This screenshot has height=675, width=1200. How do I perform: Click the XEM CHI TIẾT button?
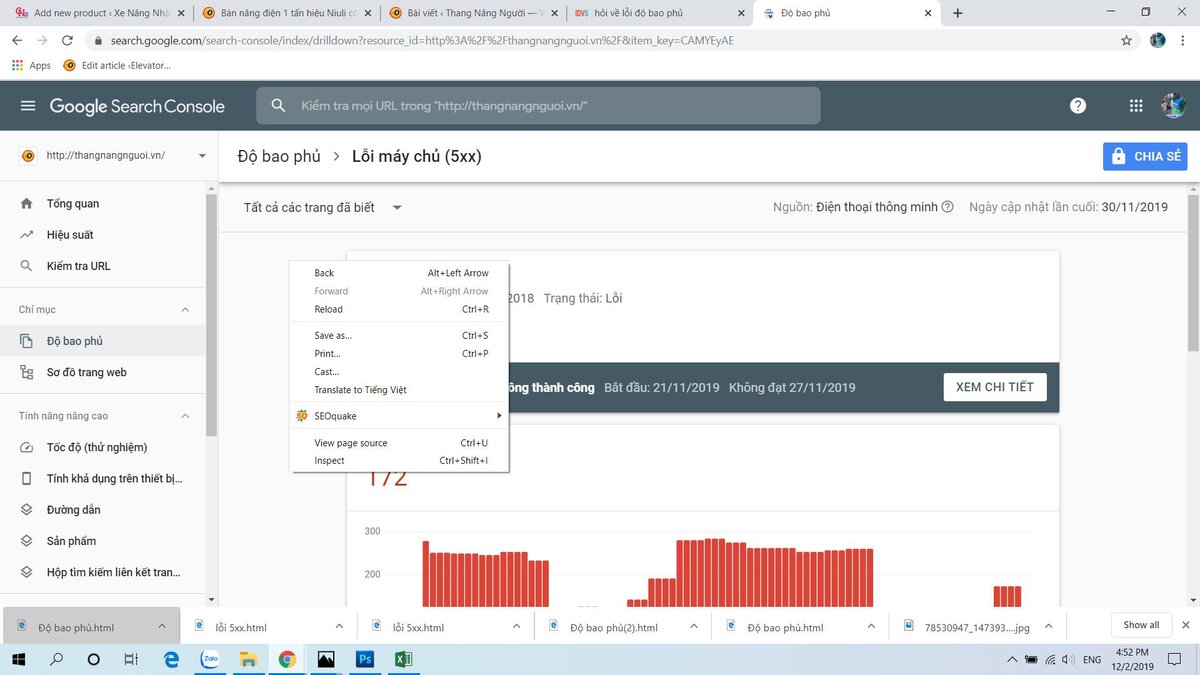click(x=995, y=387)
